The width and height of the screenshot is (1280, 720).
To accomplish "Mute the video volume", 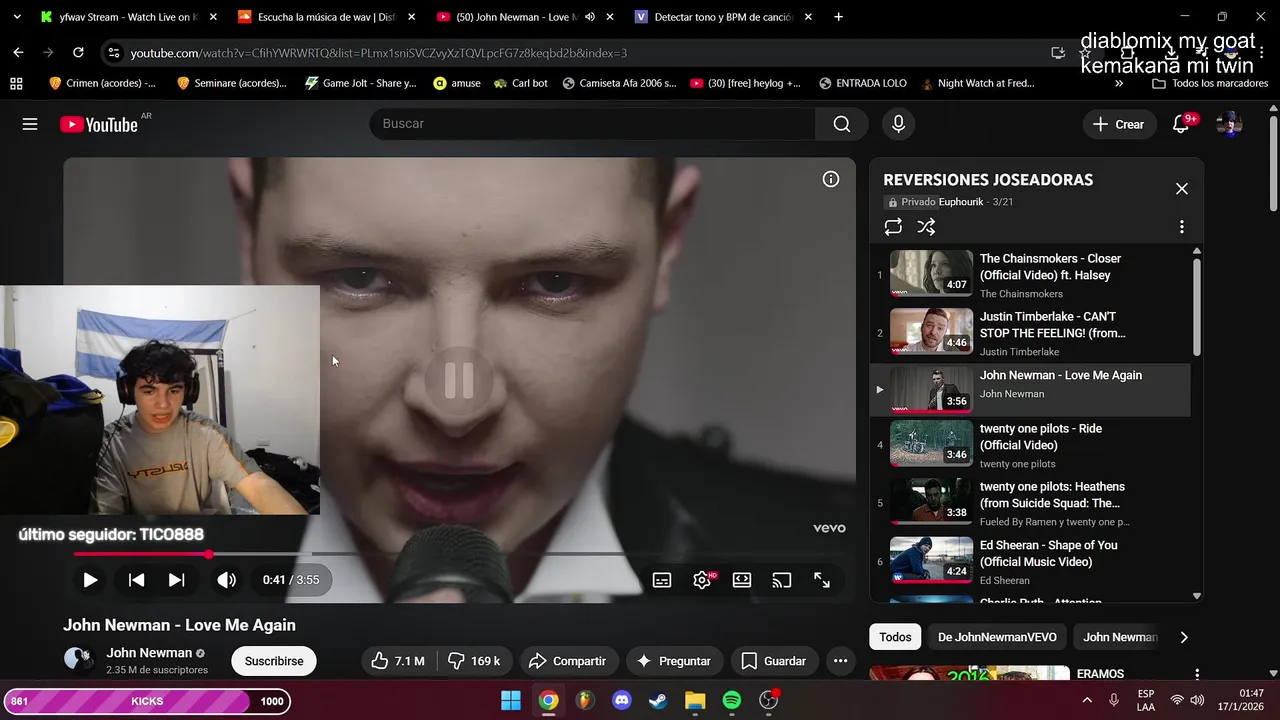I will point(227,580).
